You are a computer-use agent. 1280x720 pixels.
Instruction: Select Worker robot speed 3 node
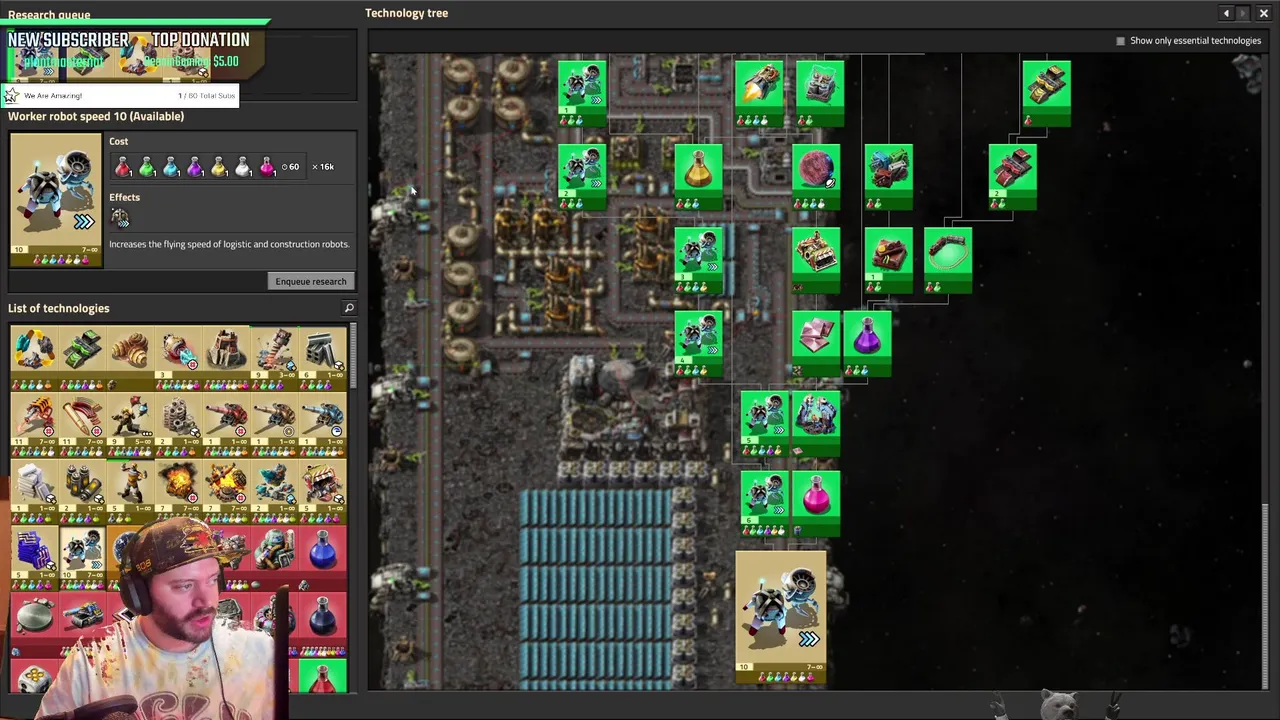(698, 261)
